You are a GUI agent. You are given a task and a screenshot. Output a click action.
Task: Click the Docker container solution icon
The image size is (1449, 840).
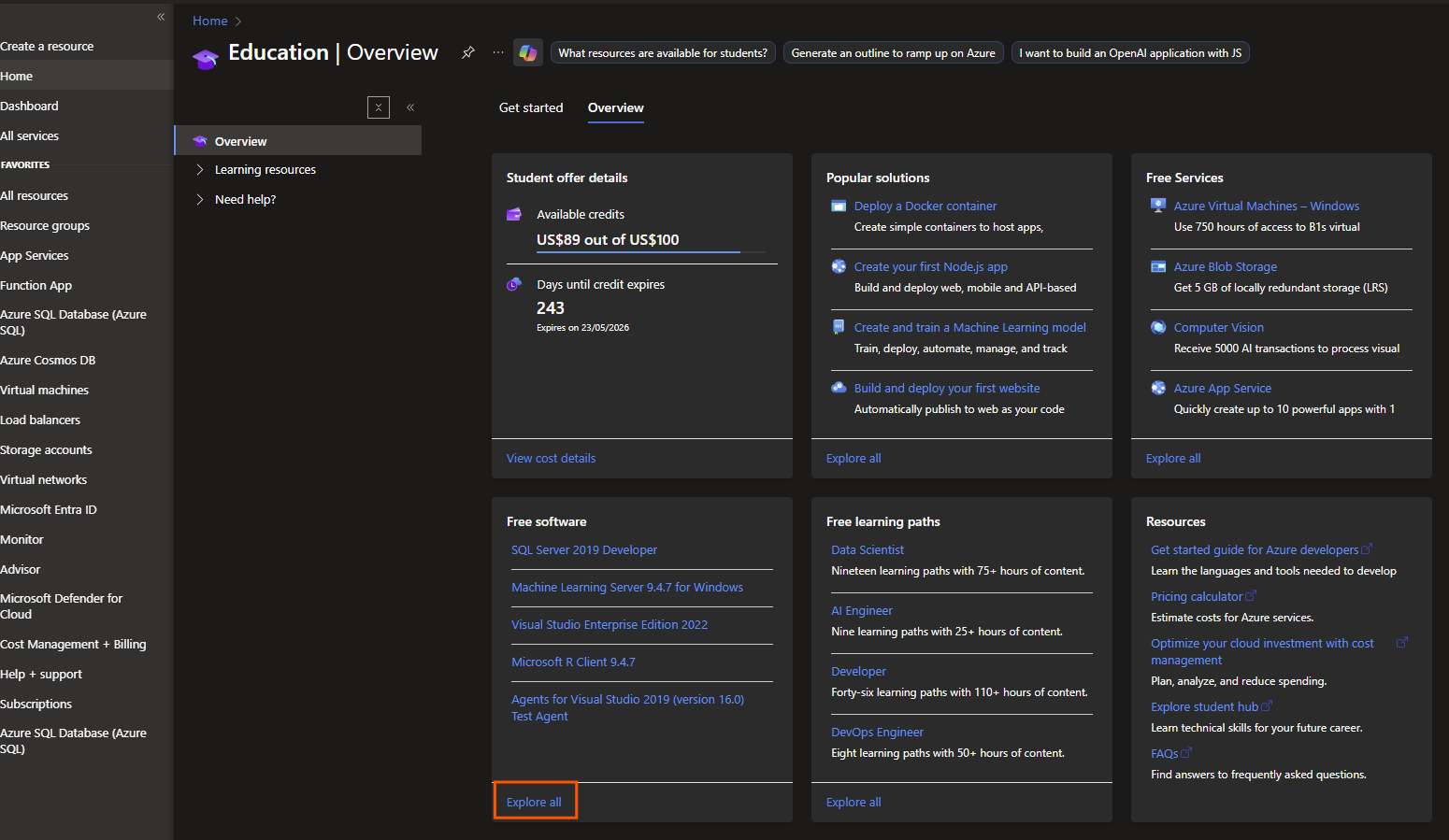click(839, 206)
